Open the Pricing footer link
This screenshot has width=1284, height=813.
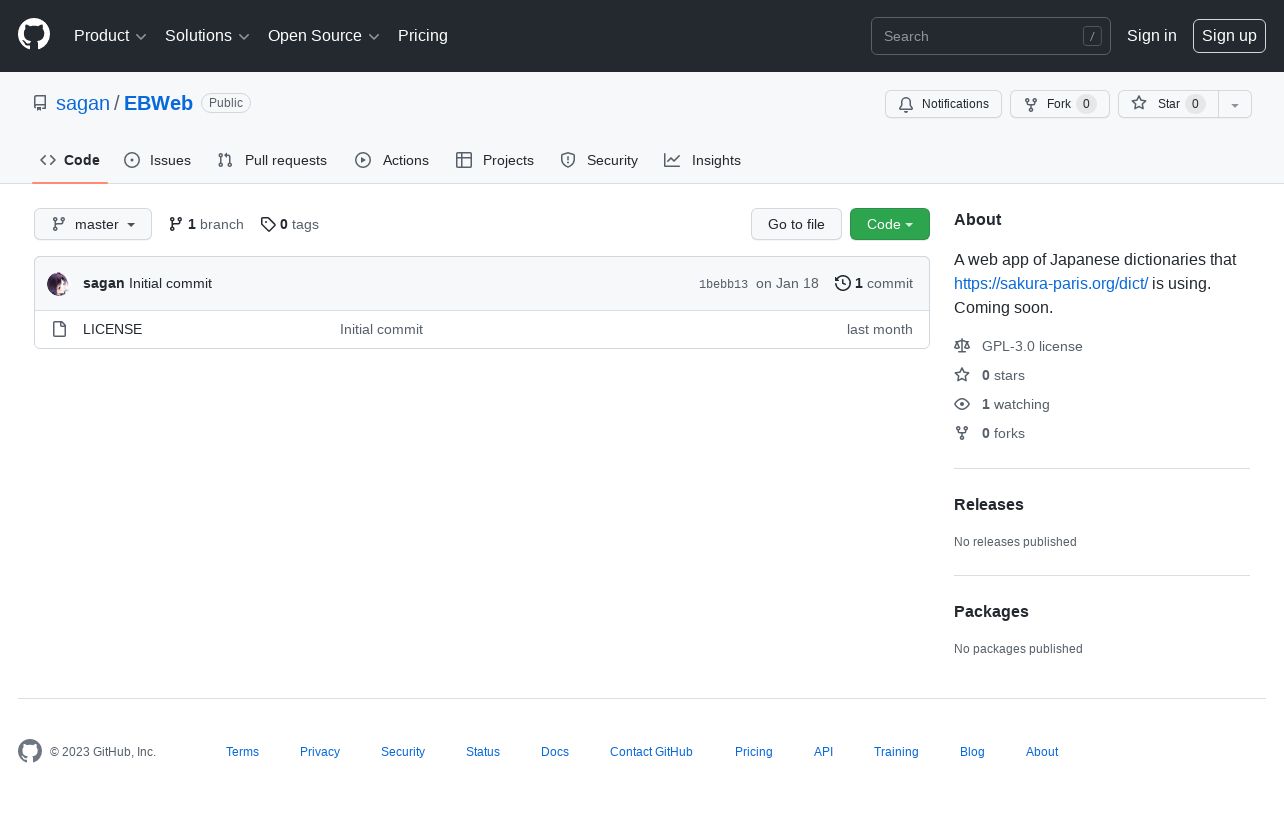click(754, 752)
